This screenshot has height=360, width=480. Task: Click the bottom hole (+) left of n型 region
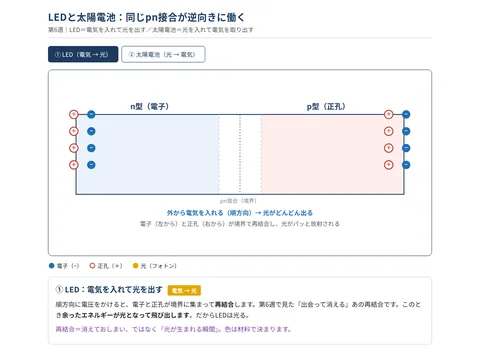coord(74,165)
